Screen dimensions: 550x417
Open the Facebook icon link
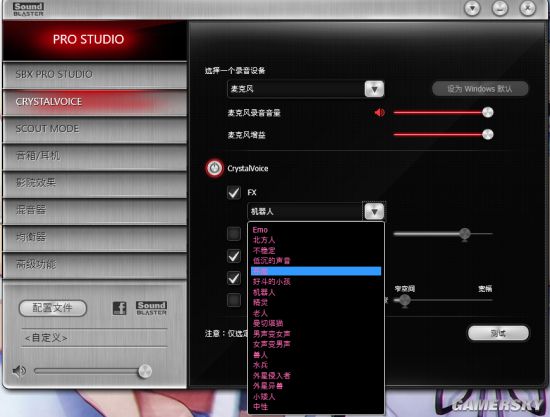pos(120,308)
